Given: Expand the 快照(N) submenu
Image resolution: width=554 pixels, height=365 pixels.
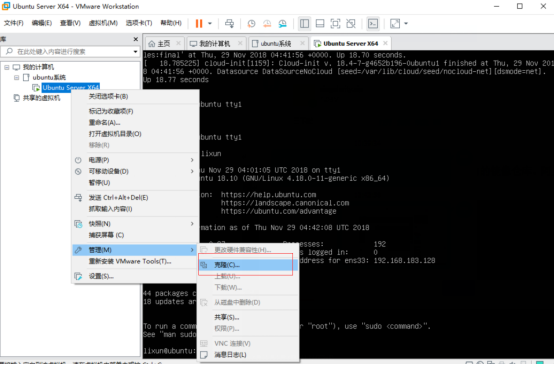Looking at the screenshot, I should tap(135, 224).
